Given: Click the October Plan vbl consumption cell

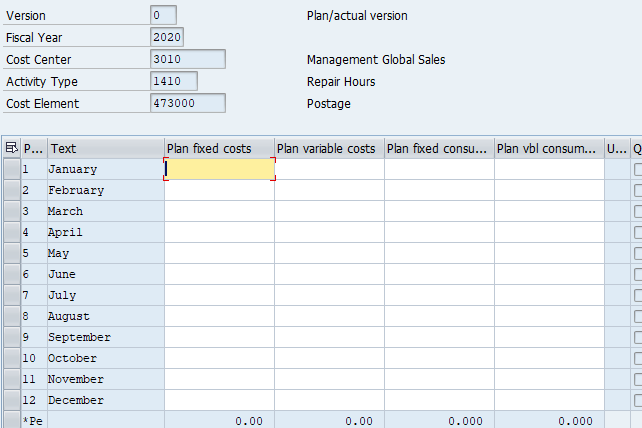Looking at the screenshot, I should tap(549, 359).
